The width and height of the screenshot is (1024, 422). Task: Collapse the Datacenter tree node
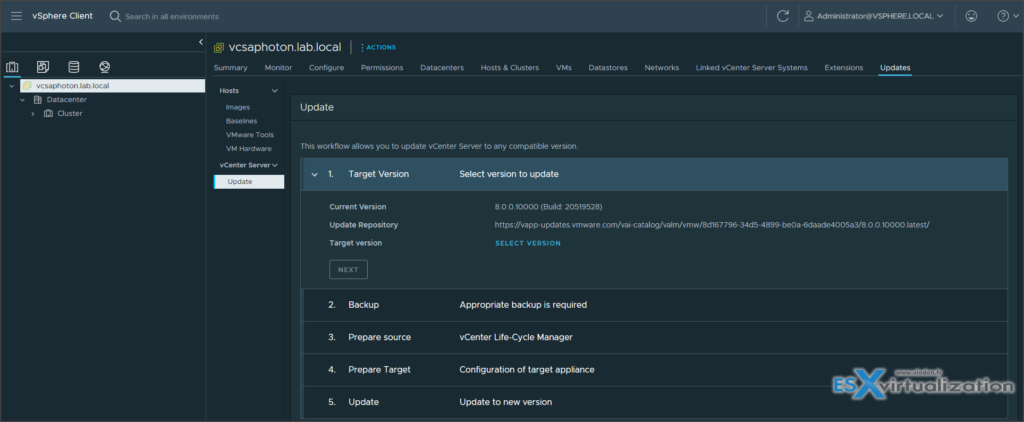(x=22, y=100)
